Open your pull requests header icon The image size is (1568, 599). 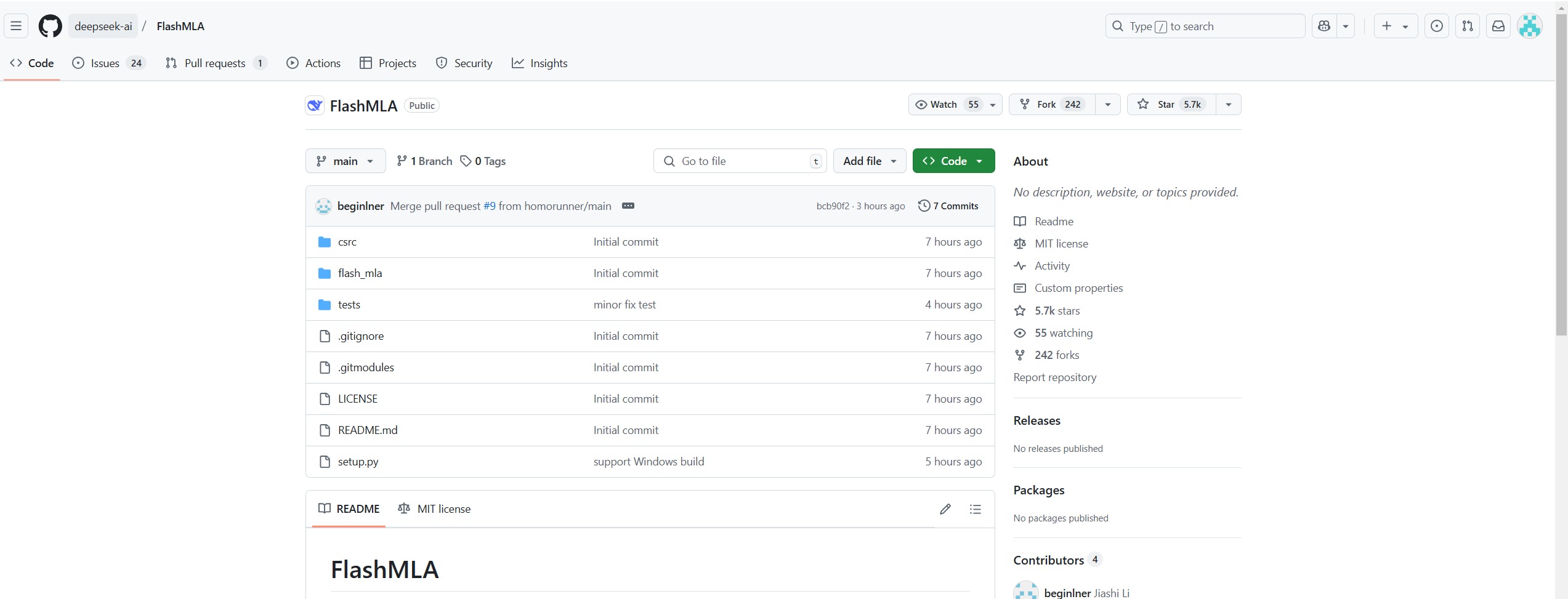pos(1468,26)
